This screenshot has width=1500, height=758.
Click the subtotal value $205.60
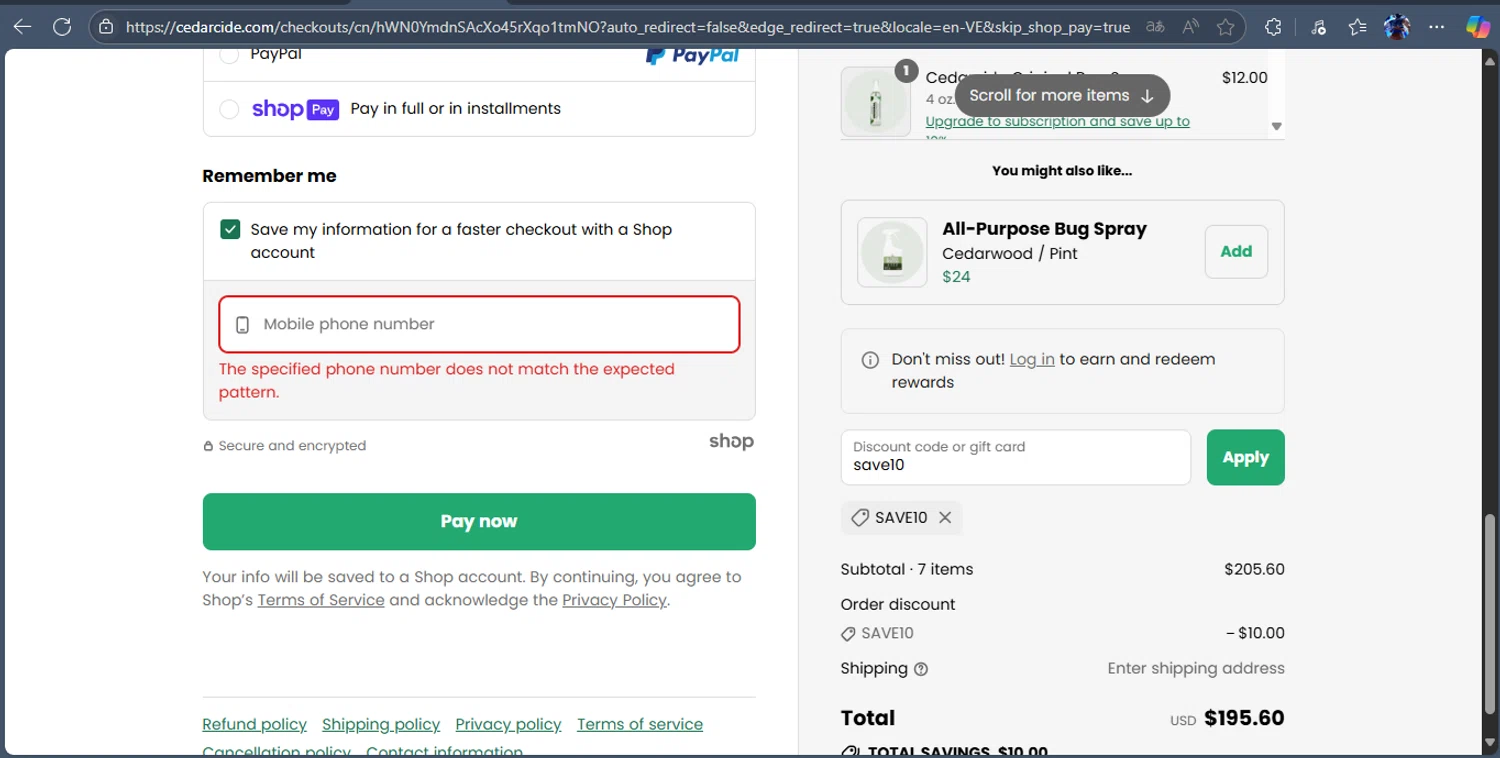(1254, 569)
